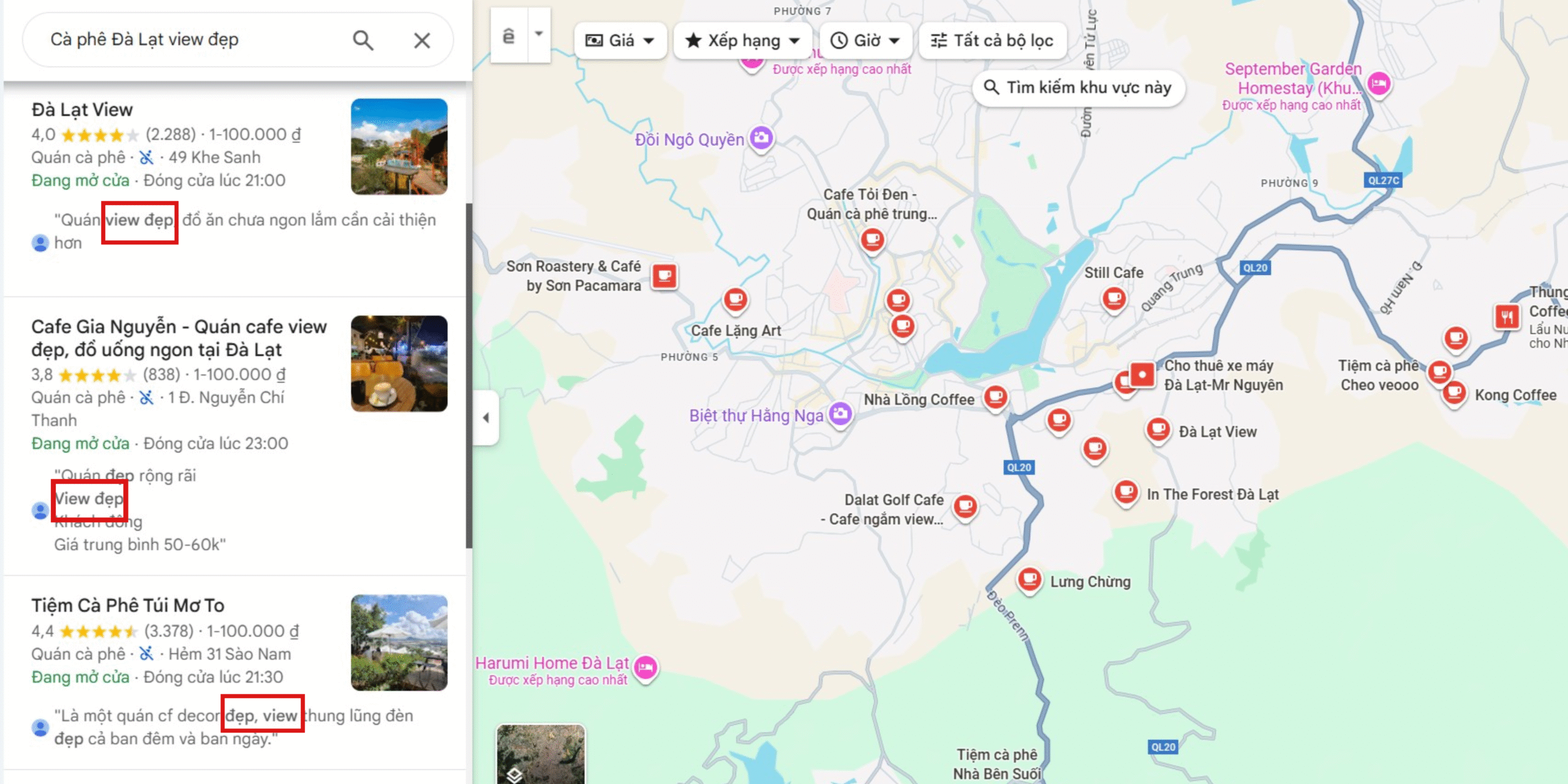
Task: Clear the search with the X icon
Action: click(x=422, y=40)
